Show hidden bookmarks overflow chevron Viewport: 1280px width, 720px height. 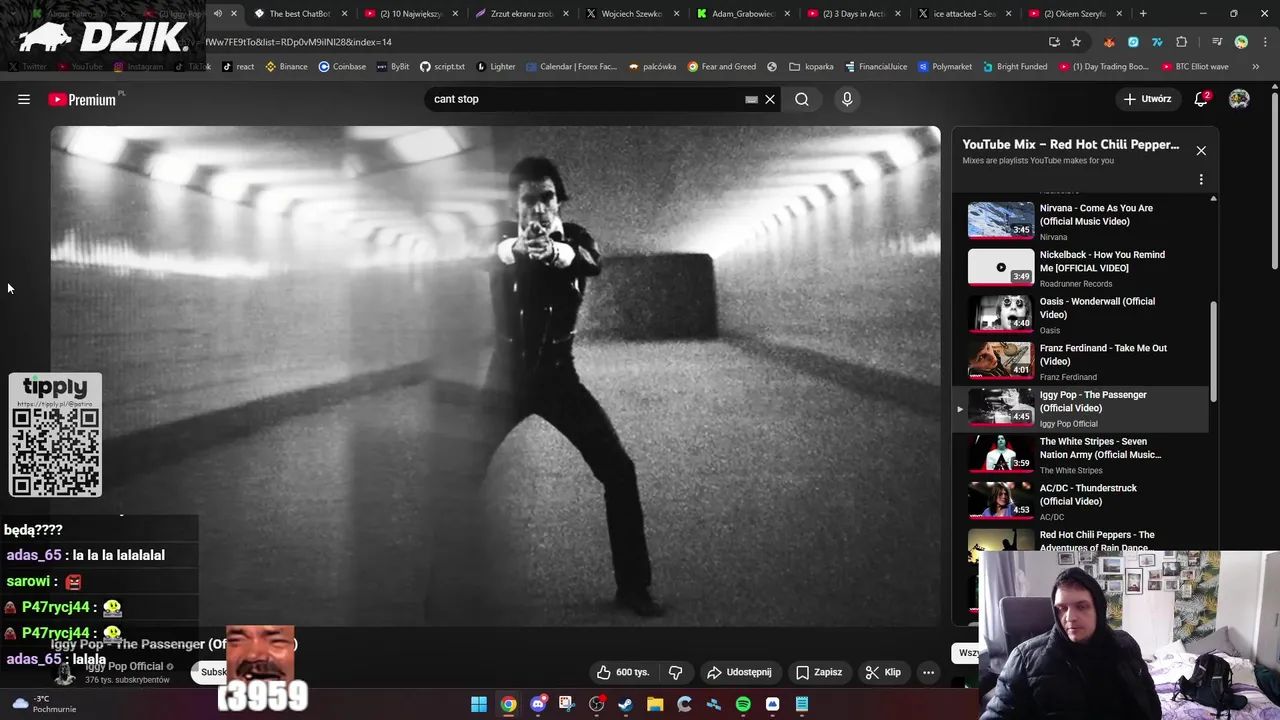tap(1257, 67)
